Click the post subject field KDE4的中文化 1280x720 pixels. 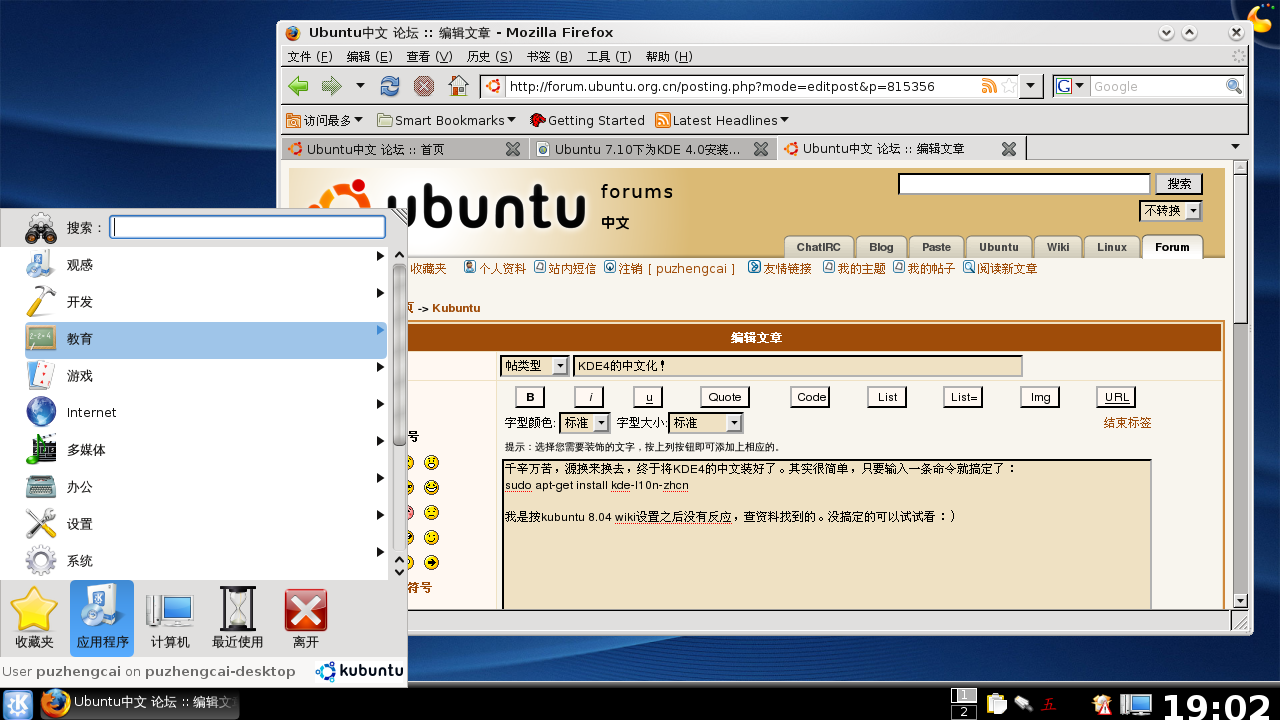[798, 366]
